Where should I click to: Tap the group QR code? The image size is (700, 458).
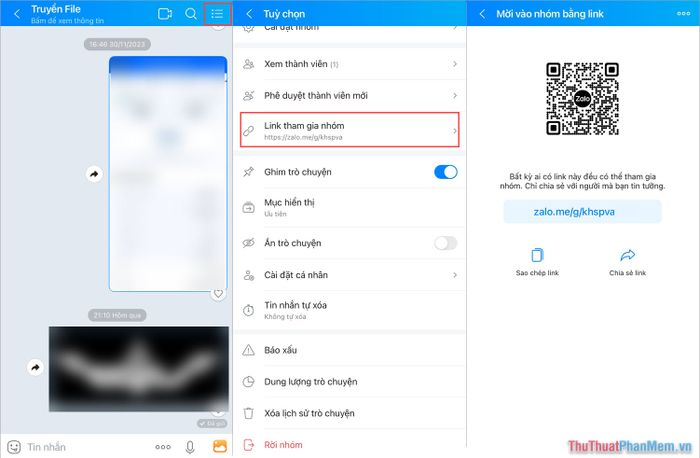pos(582,99)
